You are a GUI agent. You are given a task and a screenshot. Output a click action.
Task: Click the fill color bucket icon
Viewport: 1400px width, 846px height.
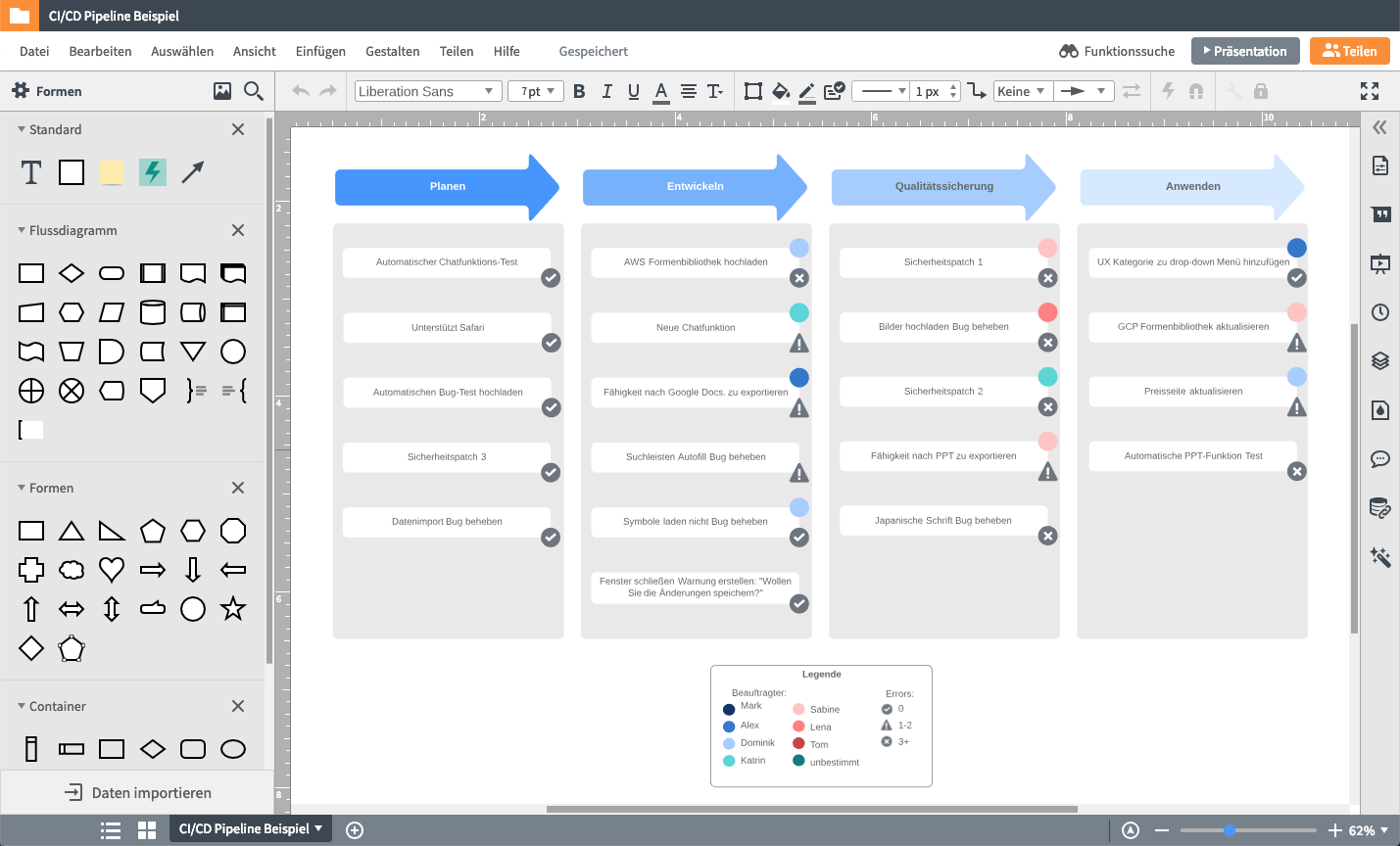coord(780,91)
